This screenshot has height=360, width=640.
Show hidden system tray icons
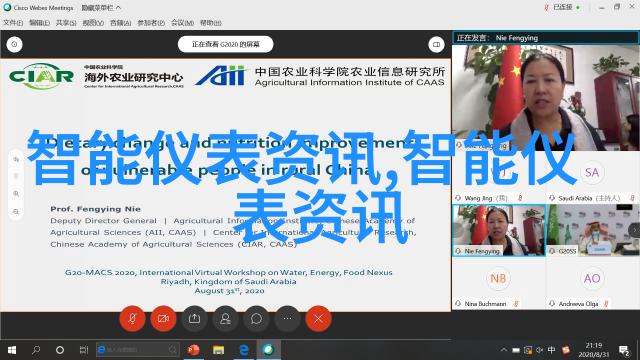pyautogui.click(x=504, y=350)
